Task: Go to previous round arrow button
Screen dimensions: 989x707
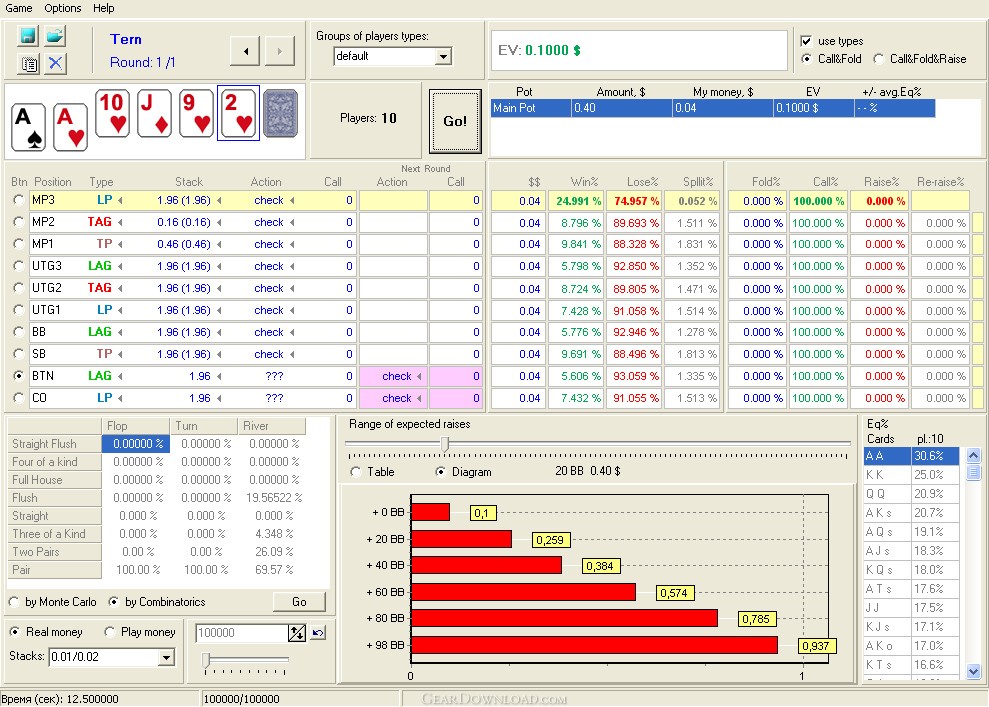Action: (245, 52)
